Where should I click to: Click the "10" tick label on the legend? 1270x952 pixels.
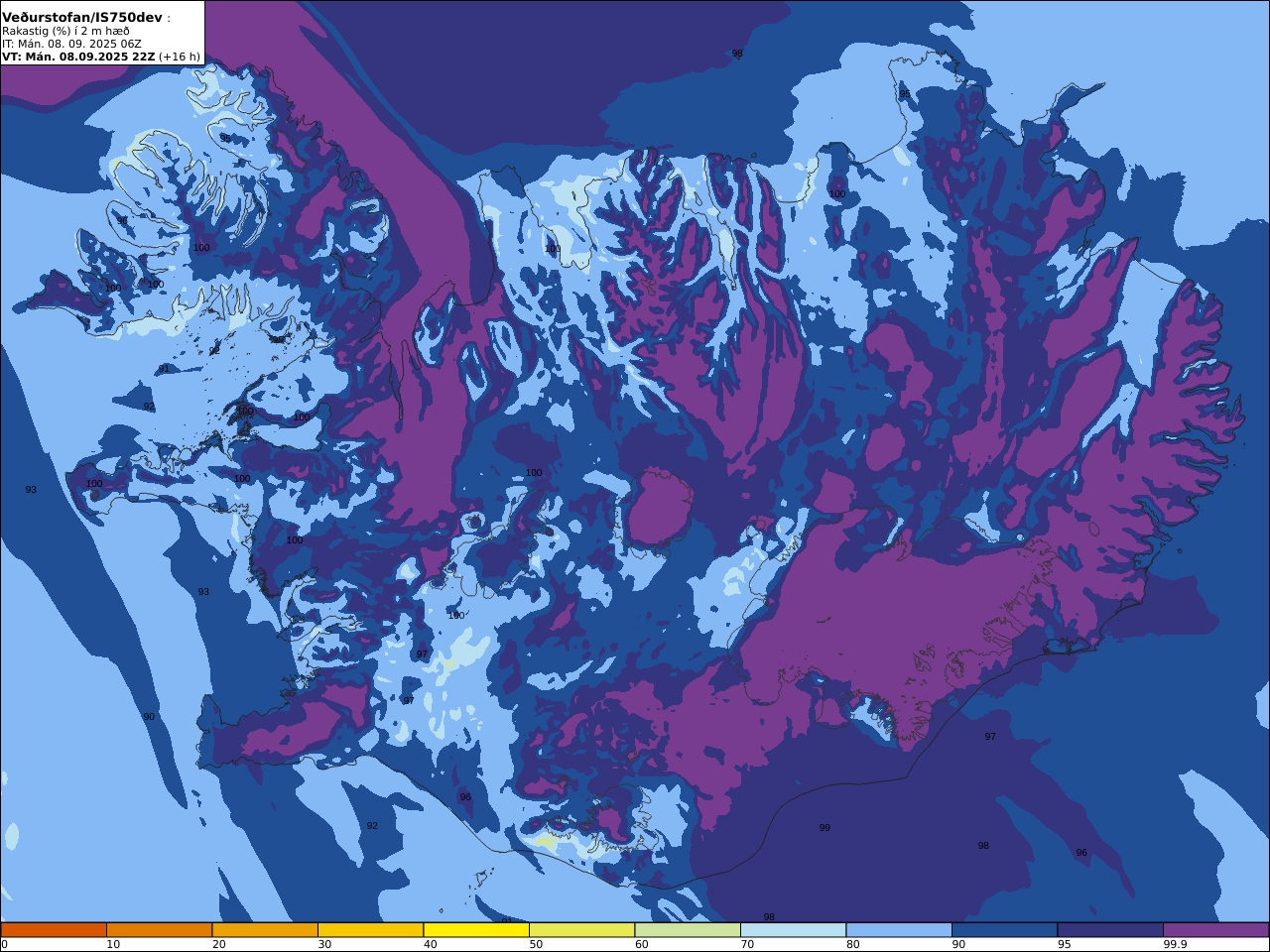coord(113,944)
